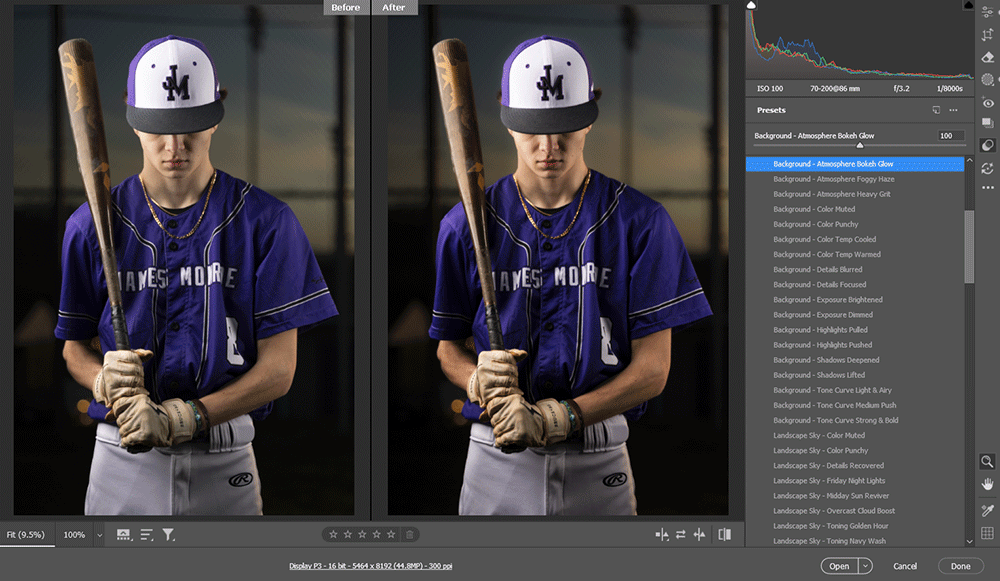Toggle the grid overlay icon
The image size is (1000, 581).
click(988, 534)
